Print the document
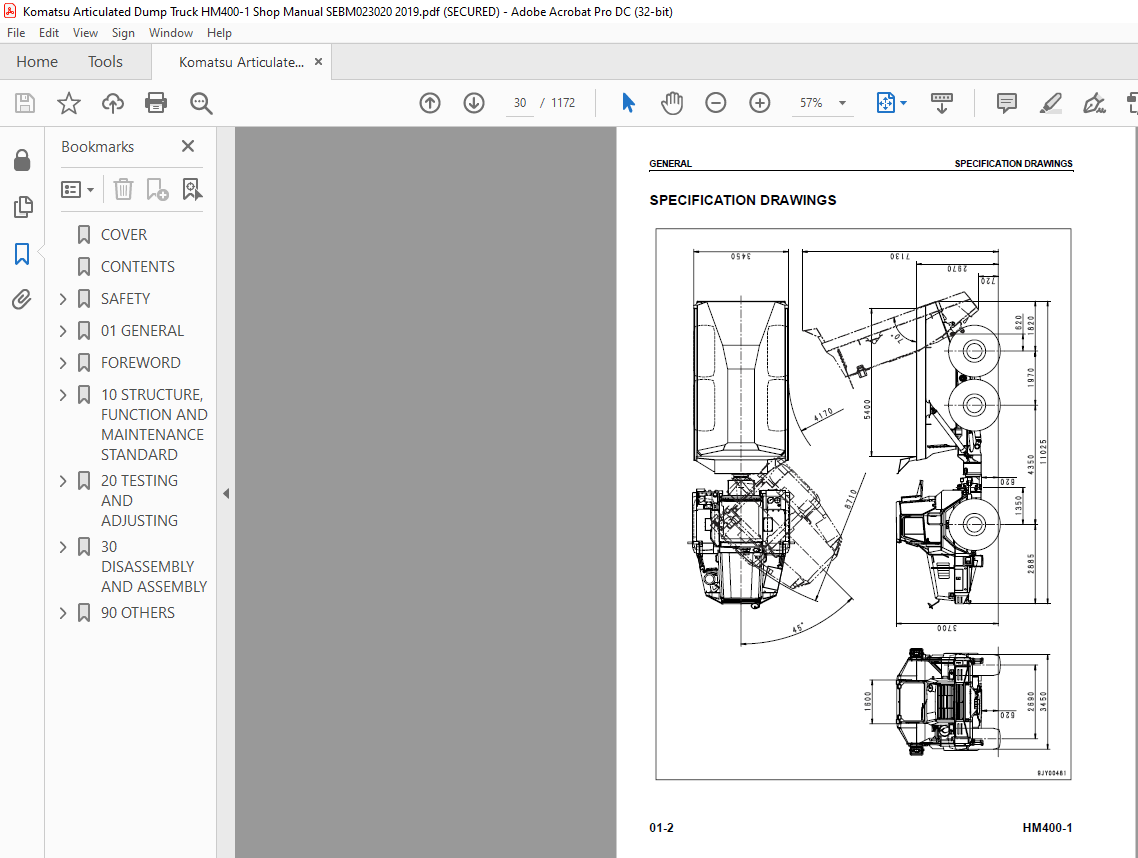Image resolution: width=1138 pixels, height=858 pixels. 156,103
